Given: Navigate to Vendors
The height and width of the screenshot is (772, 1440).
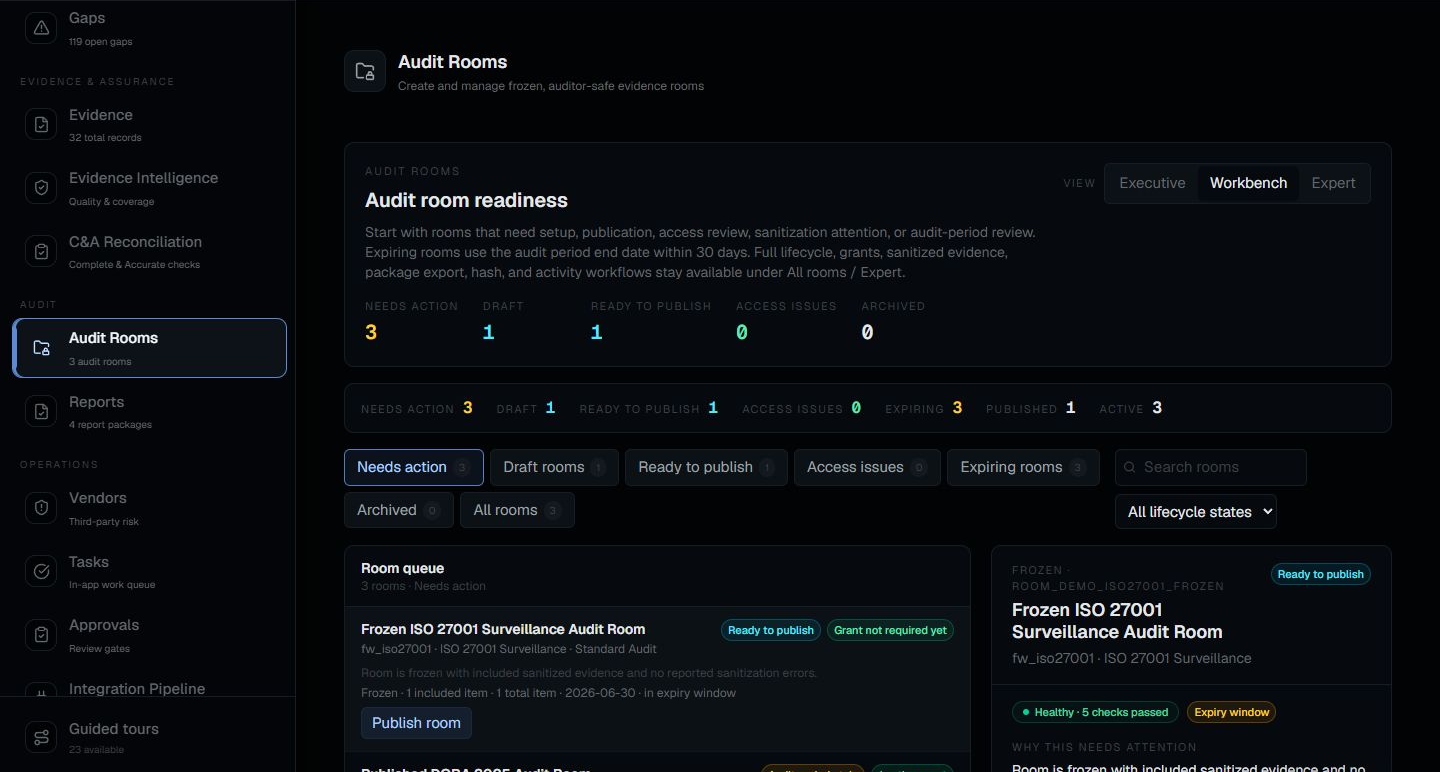Looking at the screenshot, I should (150, 508).
